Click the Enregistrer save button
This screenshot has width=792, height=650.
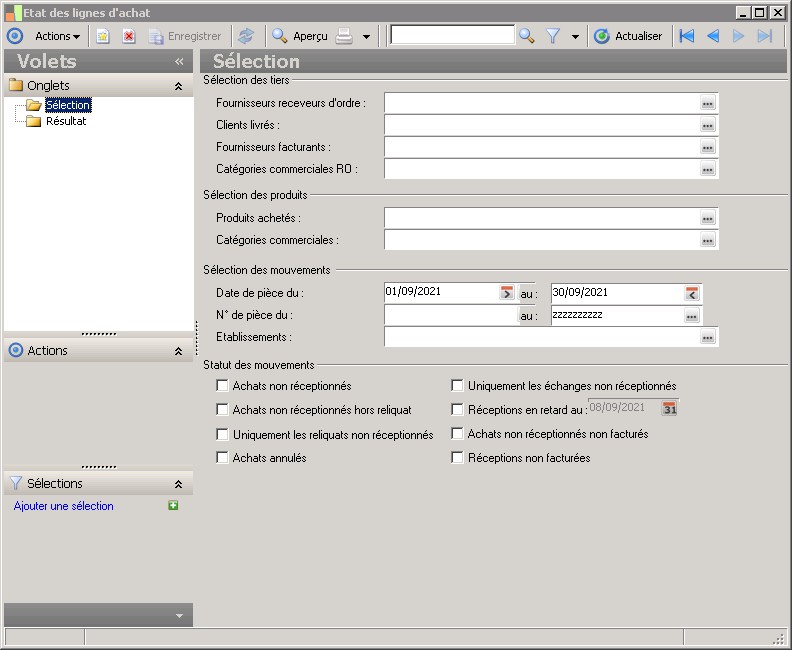(185, 36)
